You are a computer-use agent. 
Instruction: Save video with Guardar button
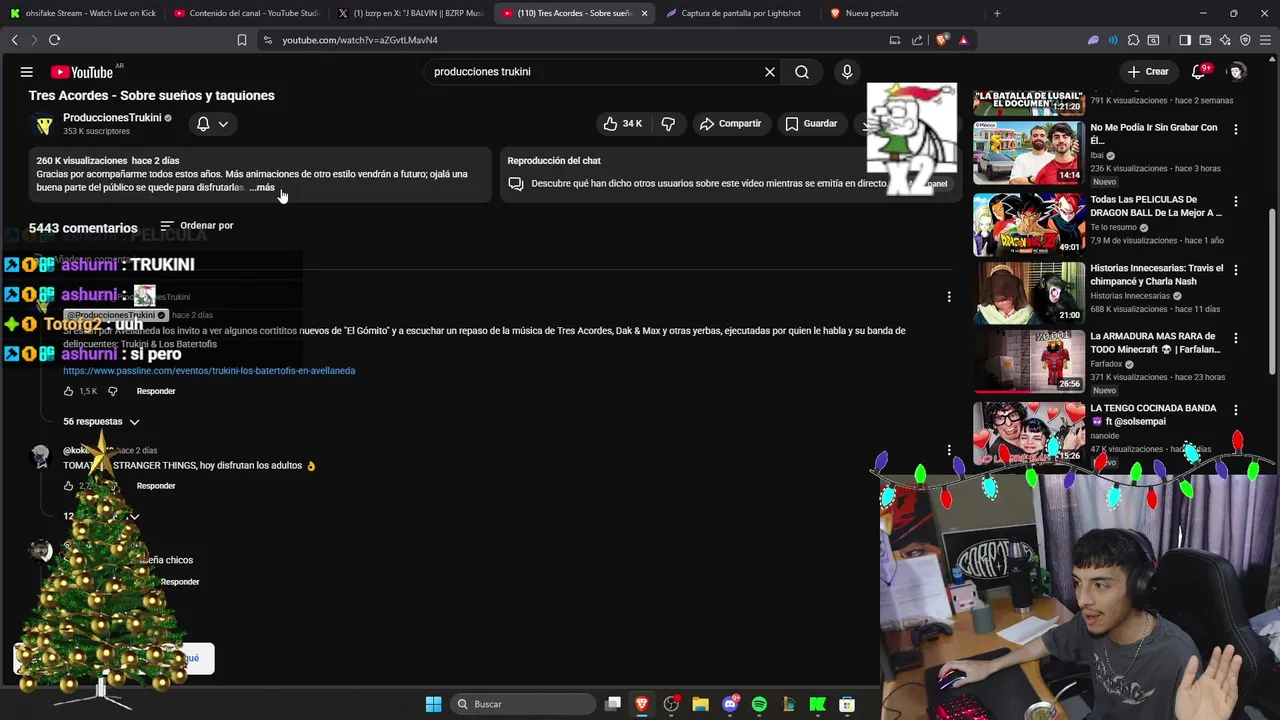click(811, 124)
